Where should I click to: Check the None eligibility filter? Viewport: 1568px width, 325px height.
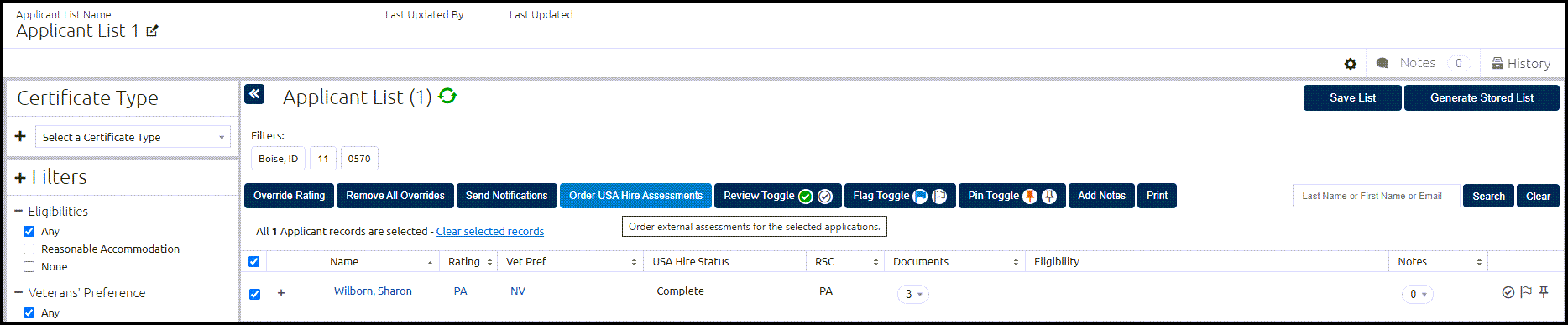point(29,266)
